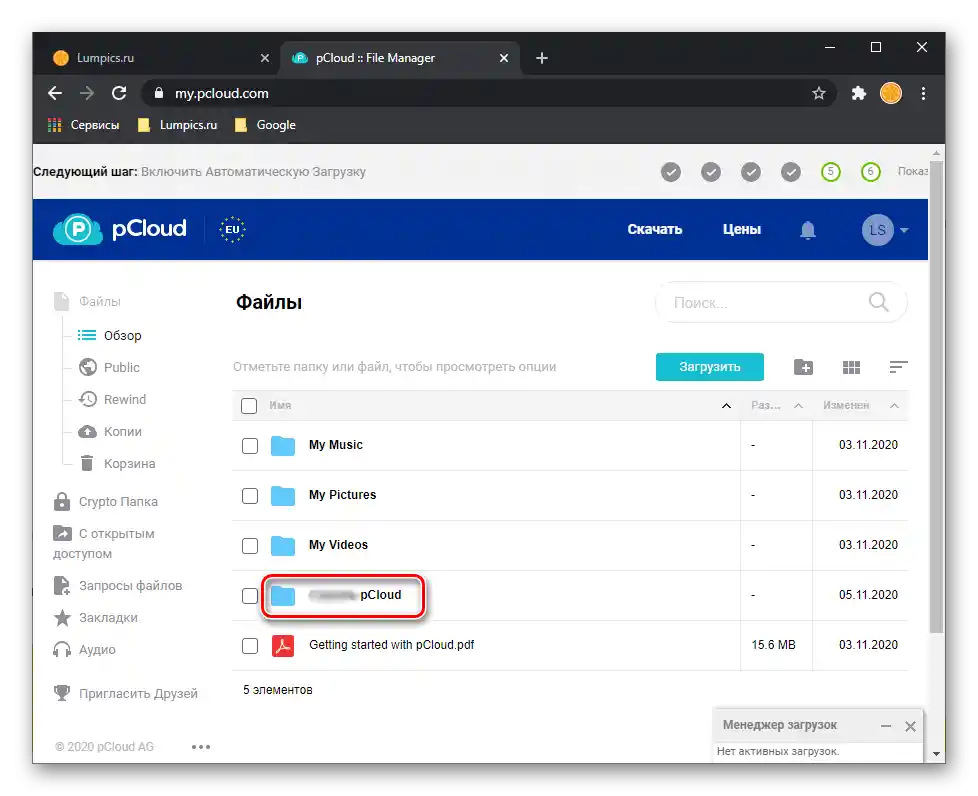Open the Сервисы bookmark
Image resolution: width=978 pixels, height=796 pixels.
[x=84, y=125]
